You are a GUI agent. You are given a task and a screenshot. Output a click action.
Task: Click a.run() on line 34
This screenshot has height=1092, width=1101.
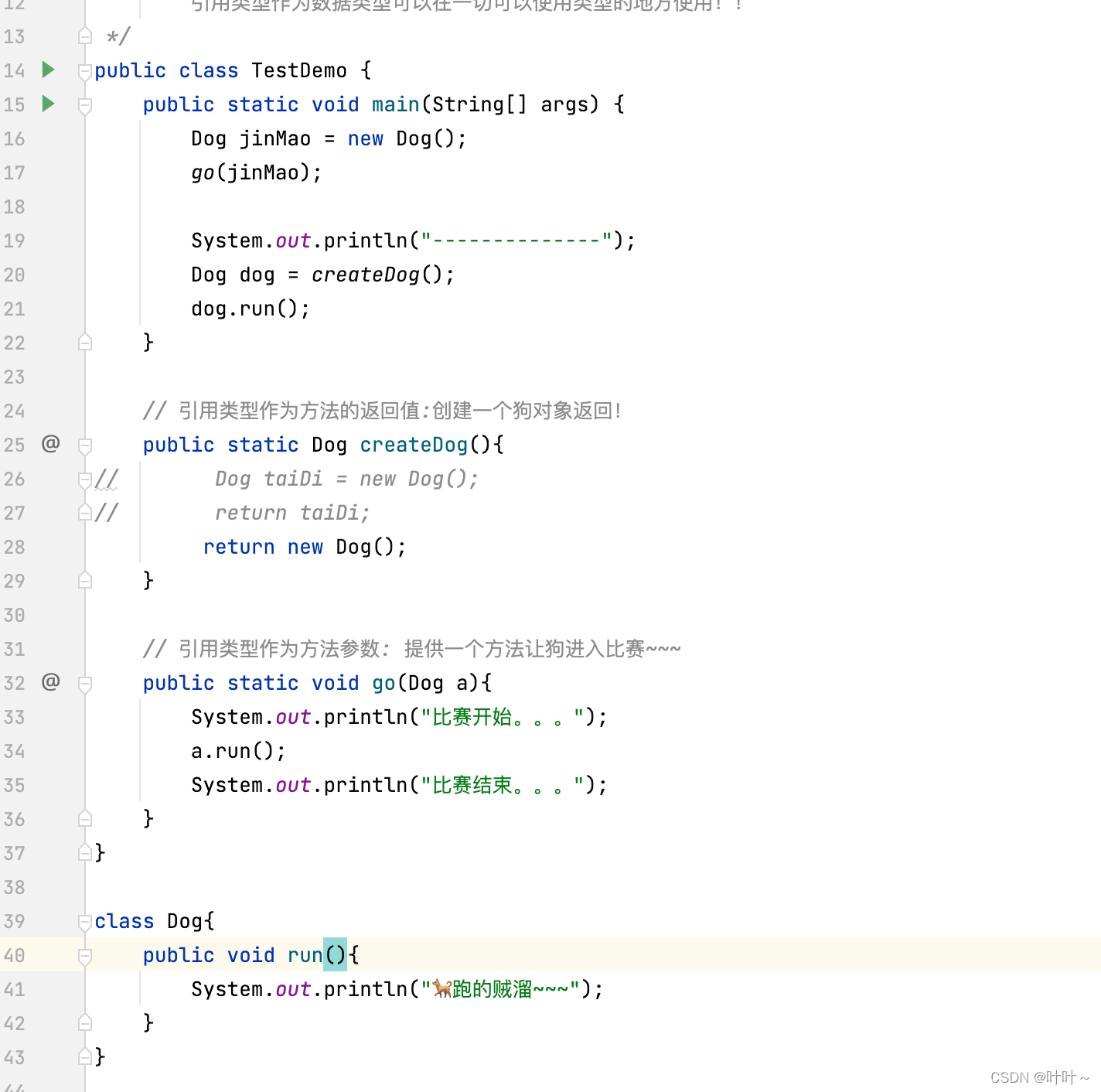(x=238, y=751)
